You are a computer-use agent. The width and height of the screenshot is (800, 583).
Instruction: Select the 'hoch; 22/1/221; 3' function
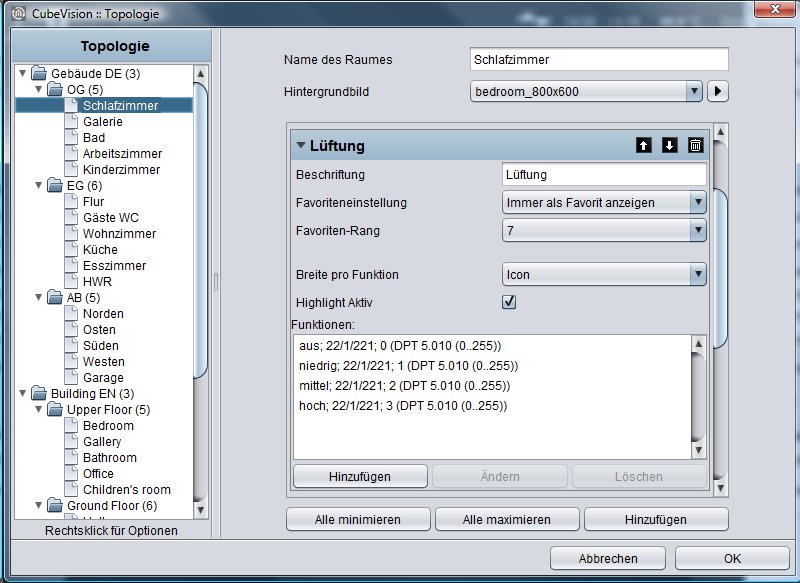pos(403,406)
